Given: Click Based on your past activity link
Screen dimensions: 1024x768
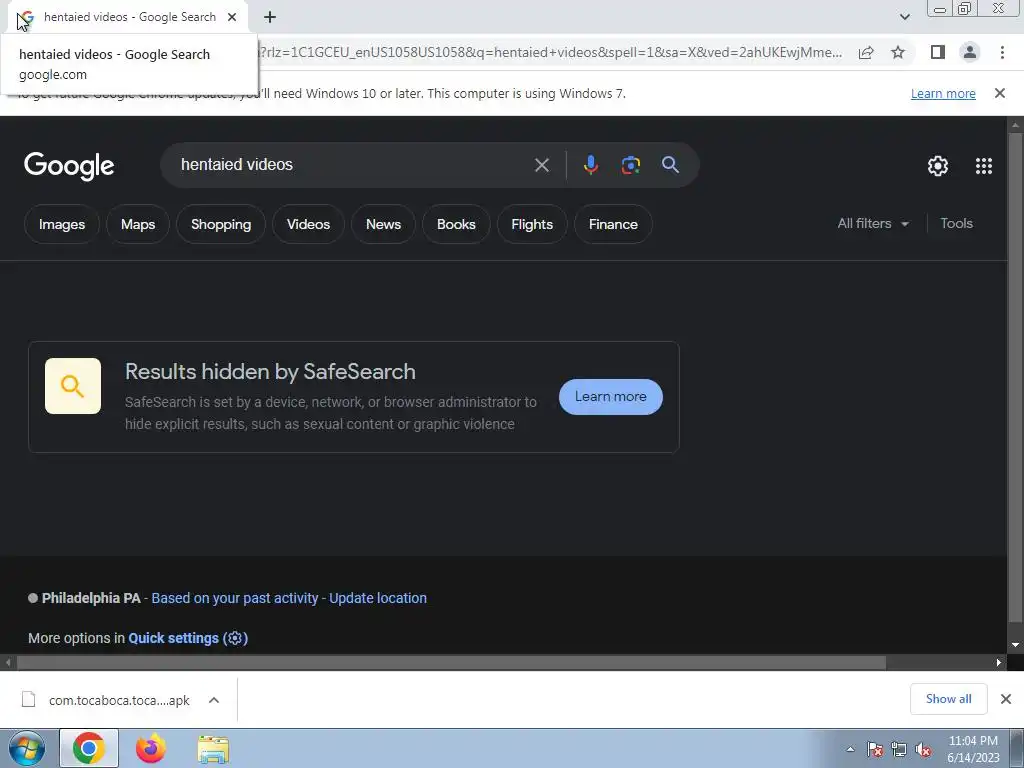Looking at the screenshot, I should tap(234, 598).
